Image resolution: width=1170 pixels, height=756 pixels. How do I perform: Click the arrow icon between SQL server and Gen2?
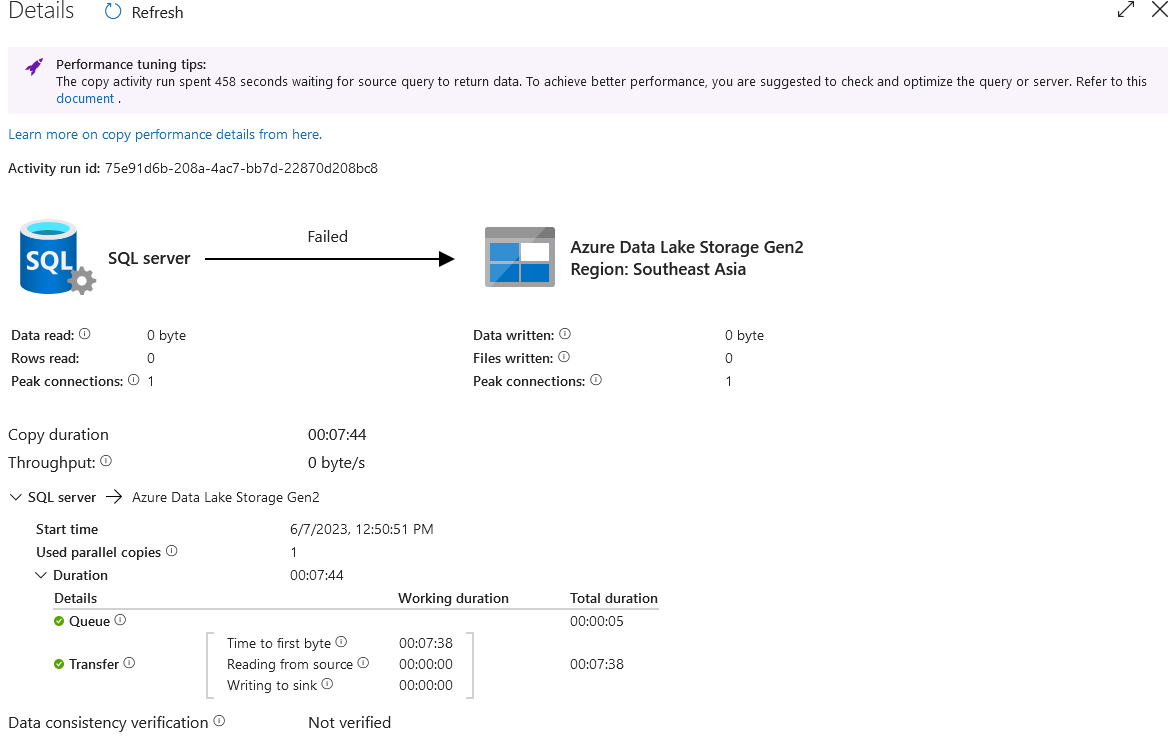[113, 497]
